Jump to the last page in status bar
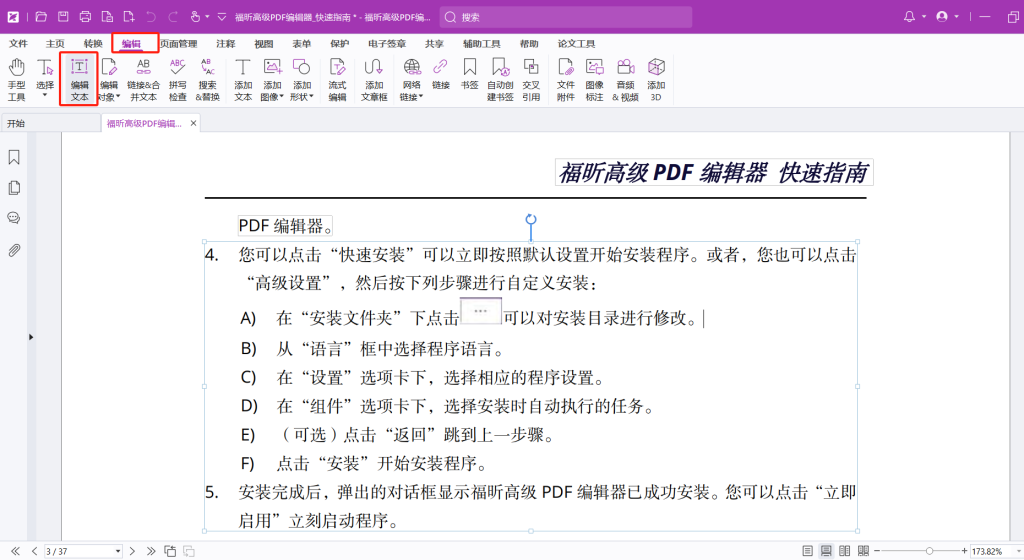Viewport: 1024px width, 560px height. coord(151,552)
